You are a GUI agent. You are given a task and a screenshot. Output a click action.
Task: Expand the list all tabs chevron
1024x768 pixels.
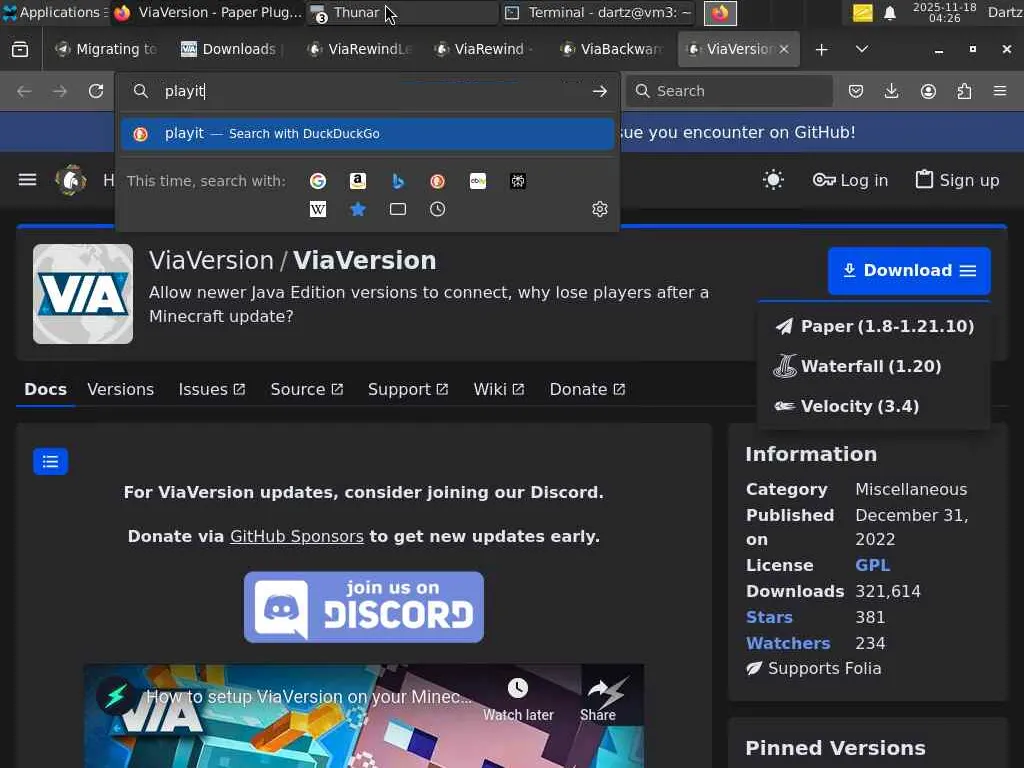(862, 50)
